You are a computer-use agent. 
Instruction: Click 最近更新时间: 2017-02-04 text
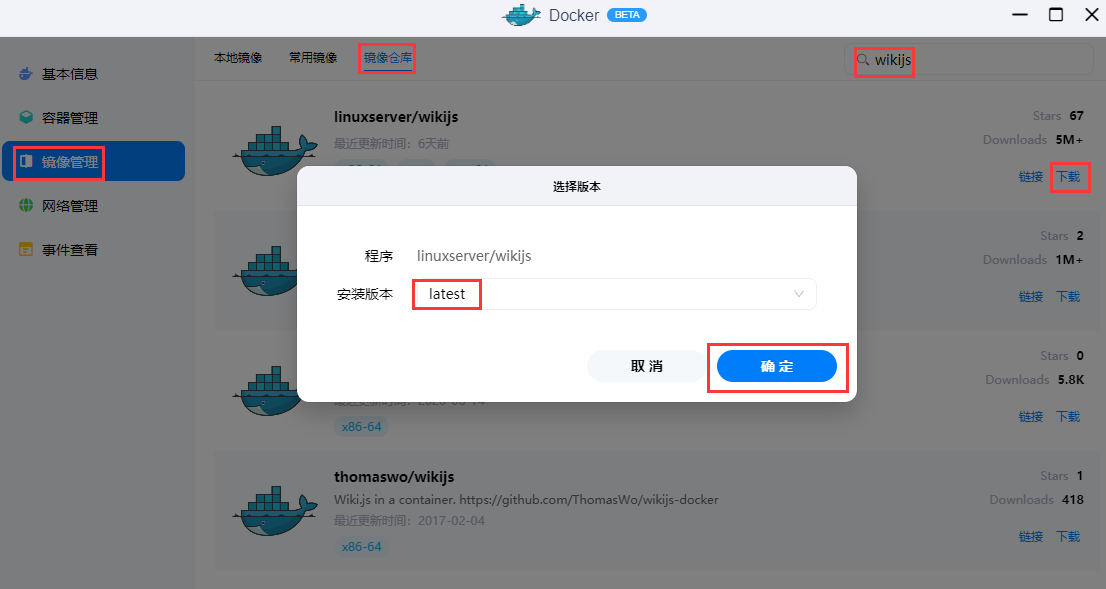pos(410,521)
